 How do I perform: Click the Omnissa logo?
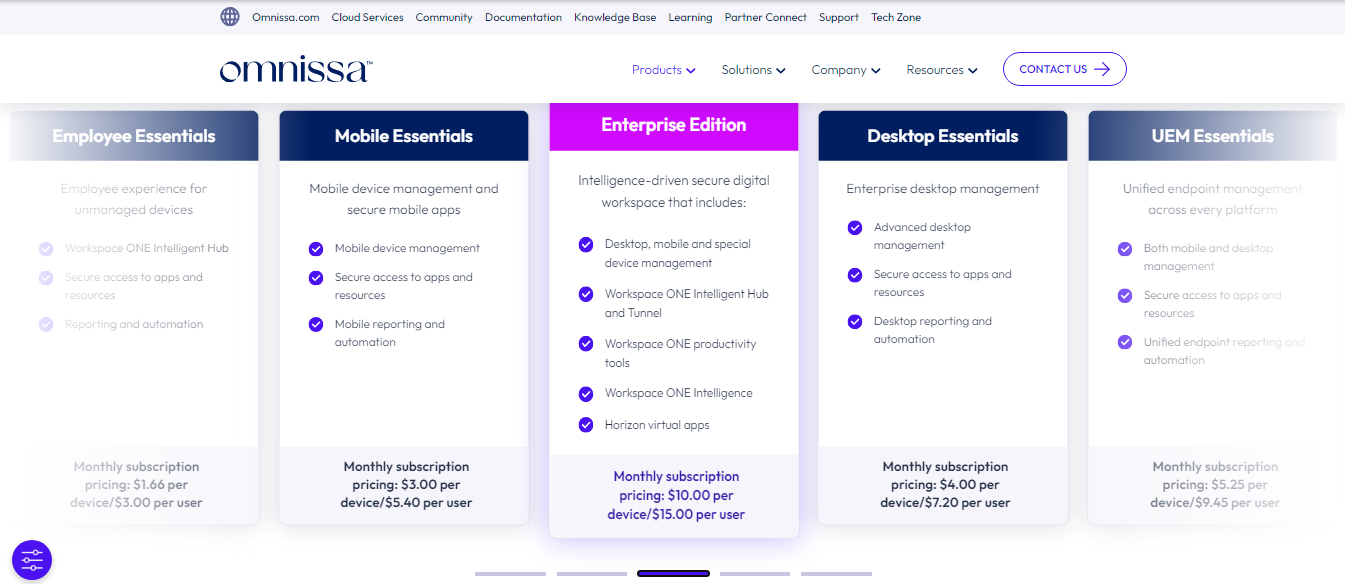[296, 70]
